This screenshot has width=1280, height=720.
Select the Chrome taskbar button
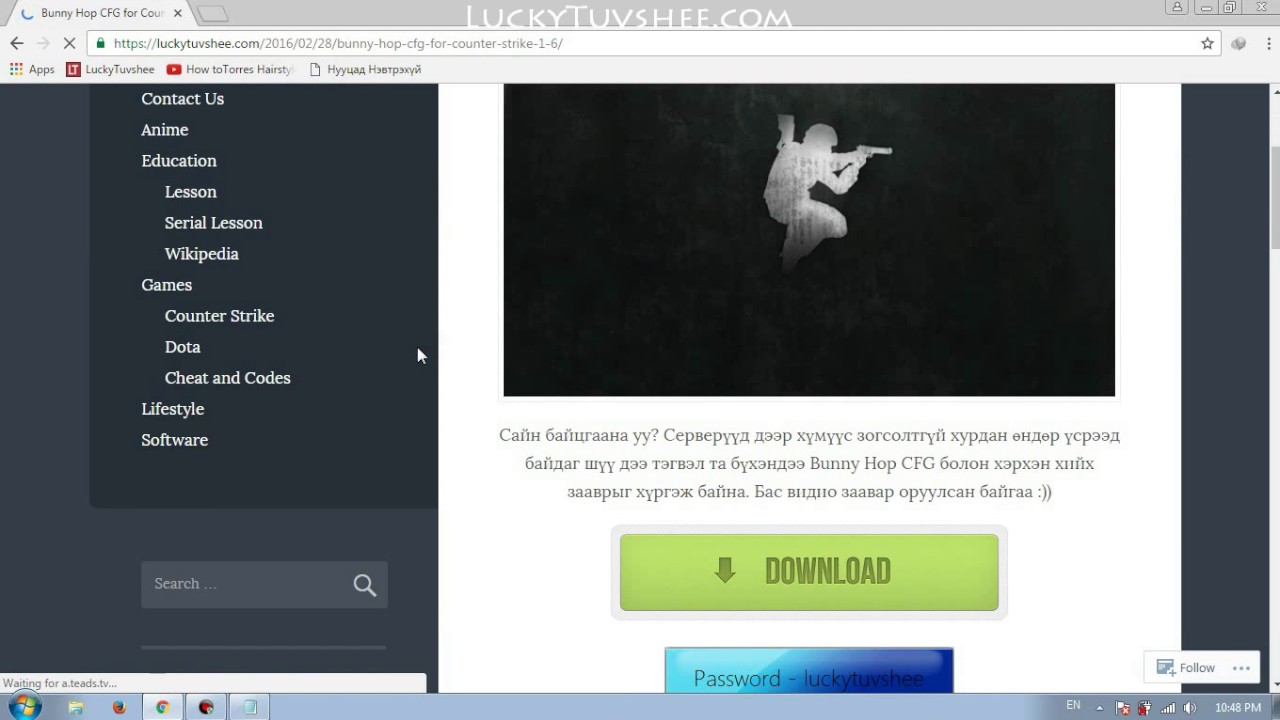click(162, 707)
